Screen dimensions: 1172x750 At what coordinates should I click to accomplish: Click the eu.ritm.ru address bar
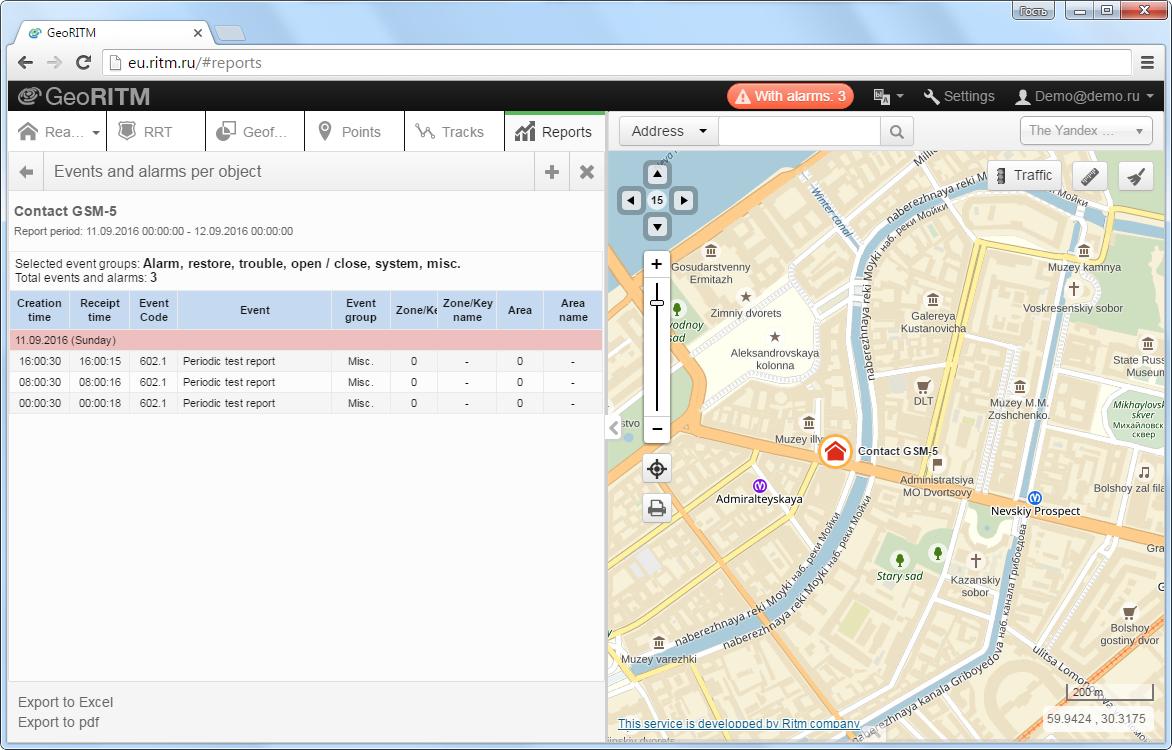click(x=617, y=63)
